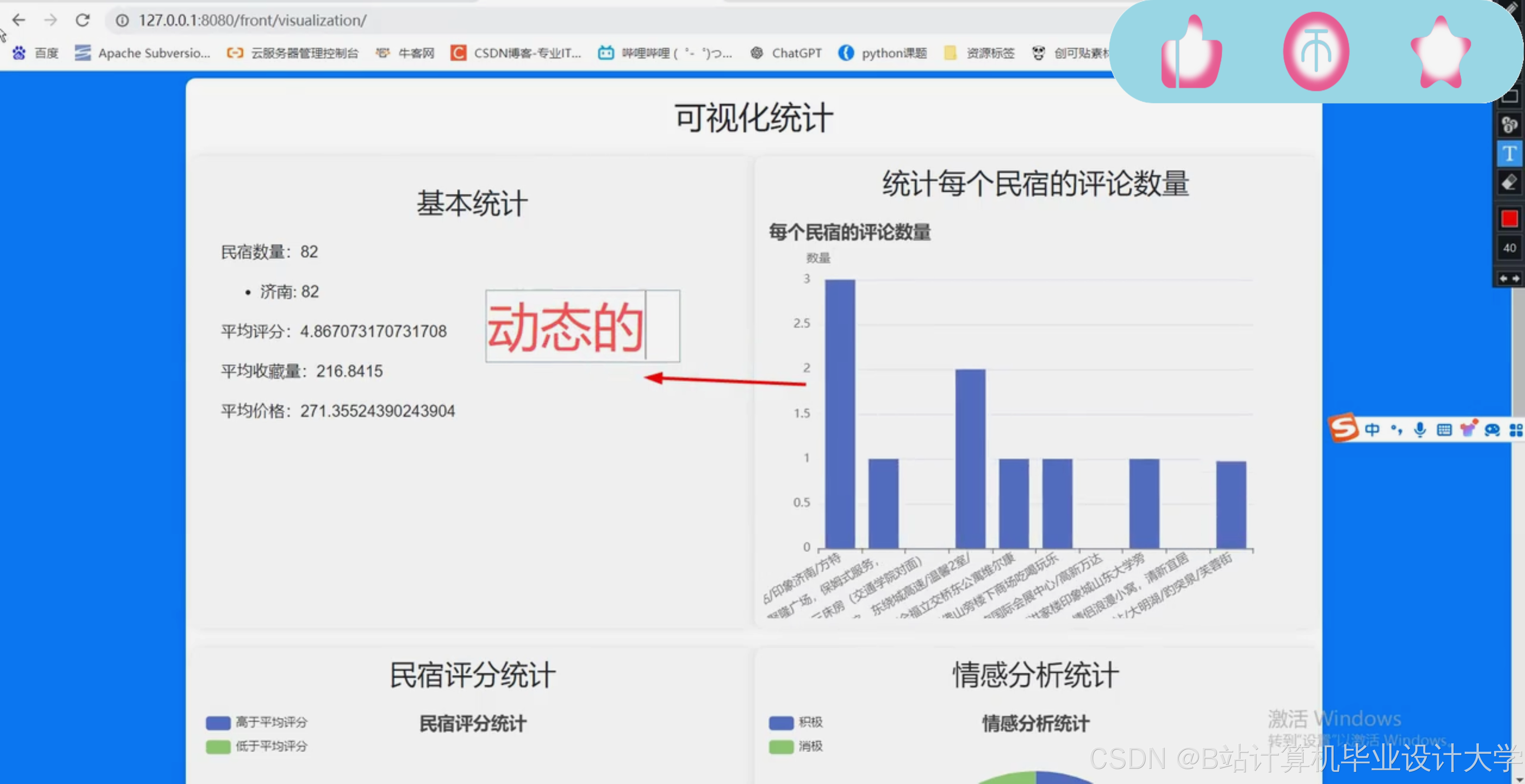The height and width of the screenshot is (784, 1525).
Task: Open the Sogou soft keyboard icon
Action: pyautogui.click(x=1444, y=430)
